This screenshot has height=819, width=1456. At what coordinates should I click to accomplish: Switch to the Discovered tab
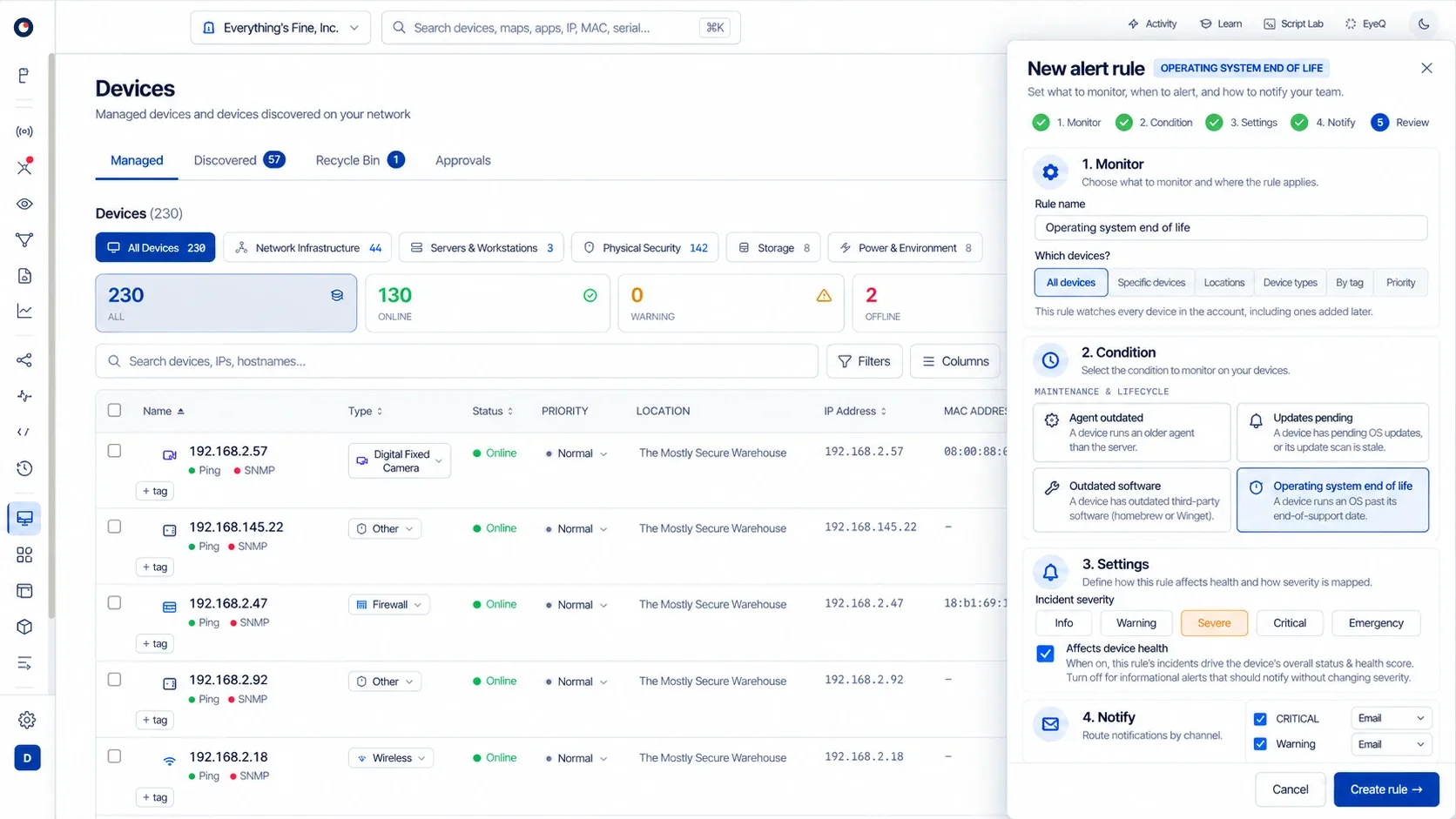pos(239,160)
